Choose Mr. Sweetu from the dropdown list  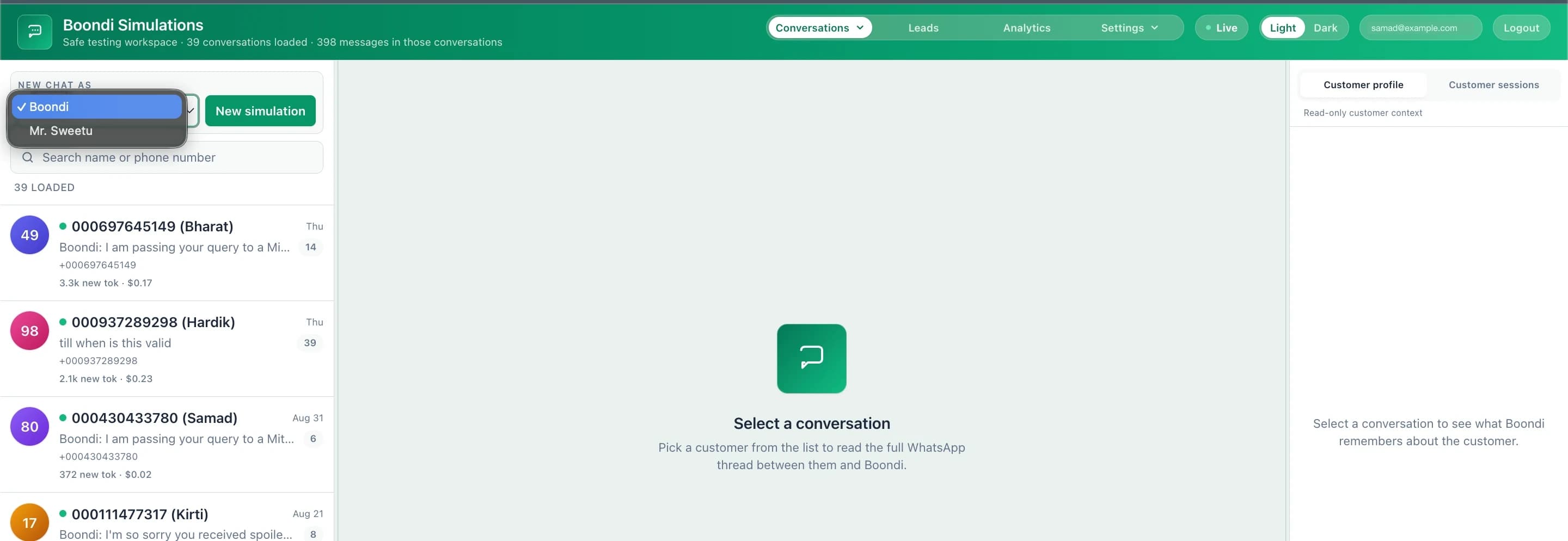pyautogui.click(x=97, y=131)
